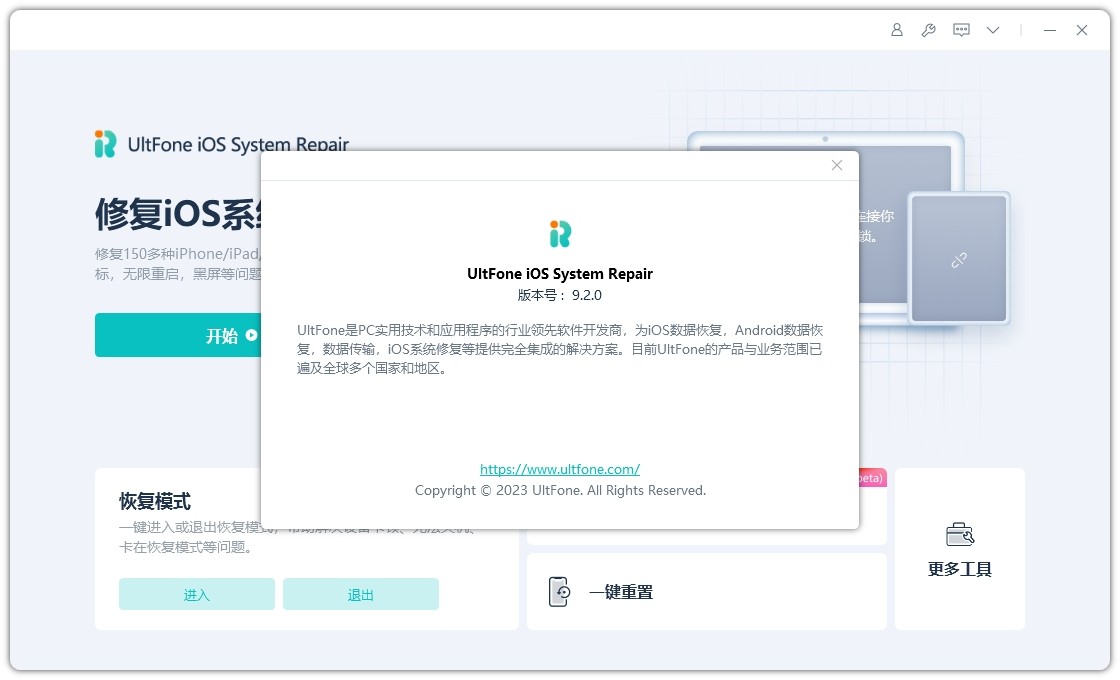Click the link icon on device illustration

[x=959, y=260]
